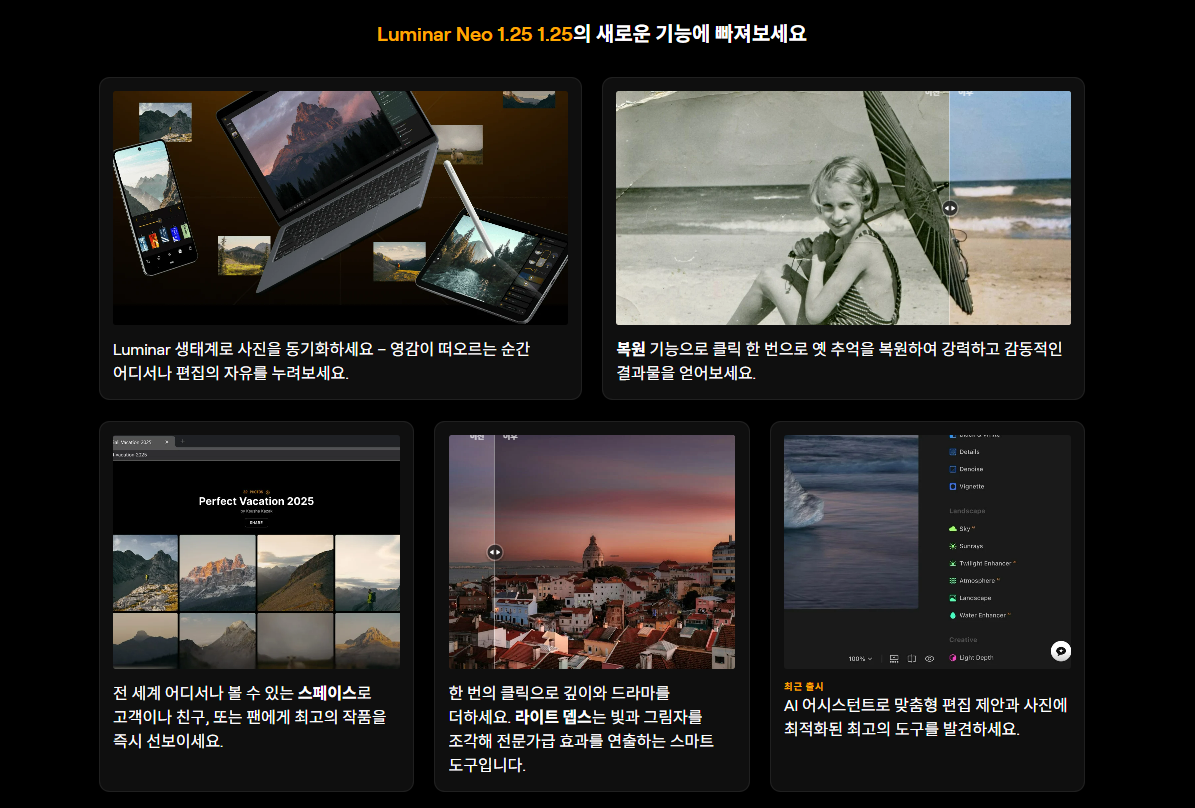Click the filmstrip icon next to zoom percentage

pos(894,659)
